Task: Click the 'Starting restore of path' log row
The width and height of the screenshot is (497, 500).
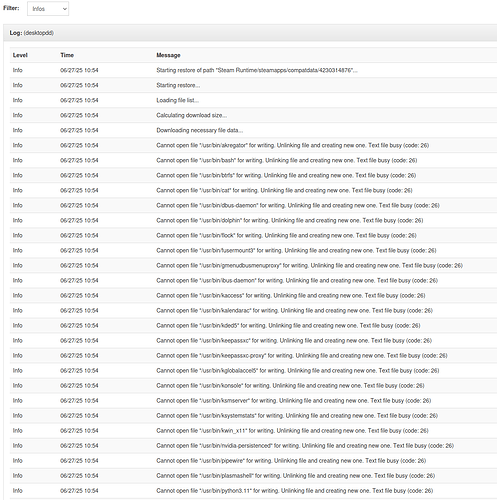Action: [x=253, y=70]
